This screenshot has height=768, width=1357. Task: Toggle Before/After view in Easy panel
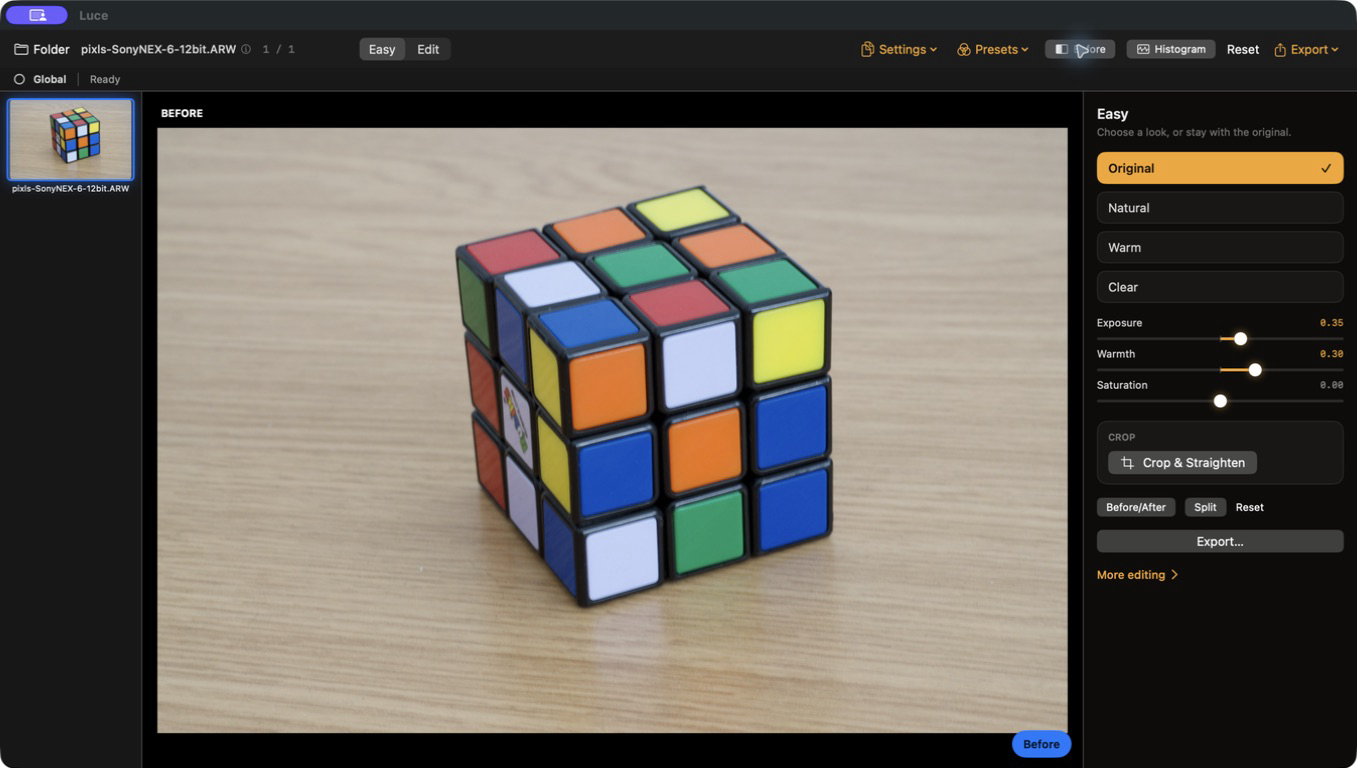point(1136,507)
